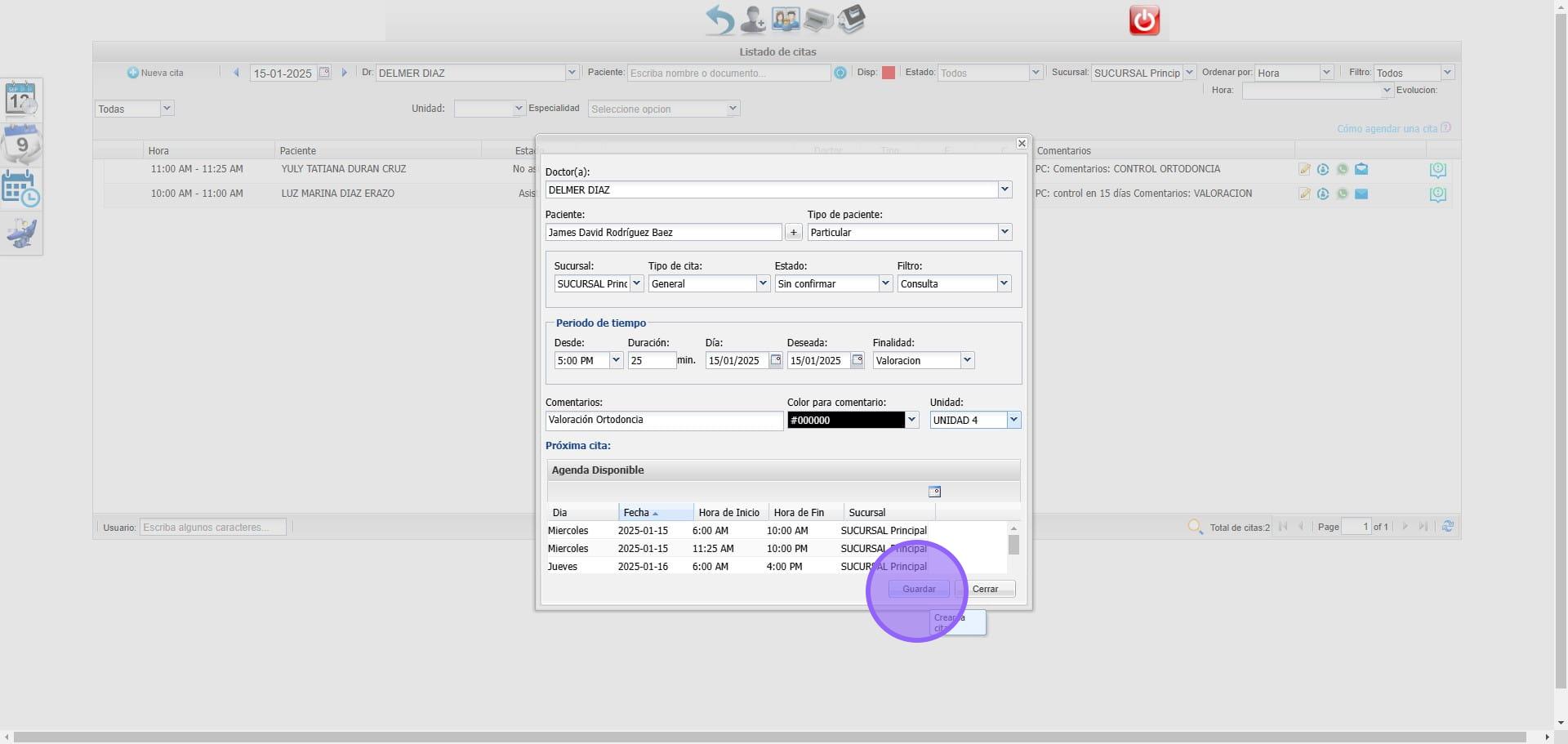The width and height of the screenshot is (1568, 744).
Task: Click the red power logout icon
Action: [x=1143, y=20]
